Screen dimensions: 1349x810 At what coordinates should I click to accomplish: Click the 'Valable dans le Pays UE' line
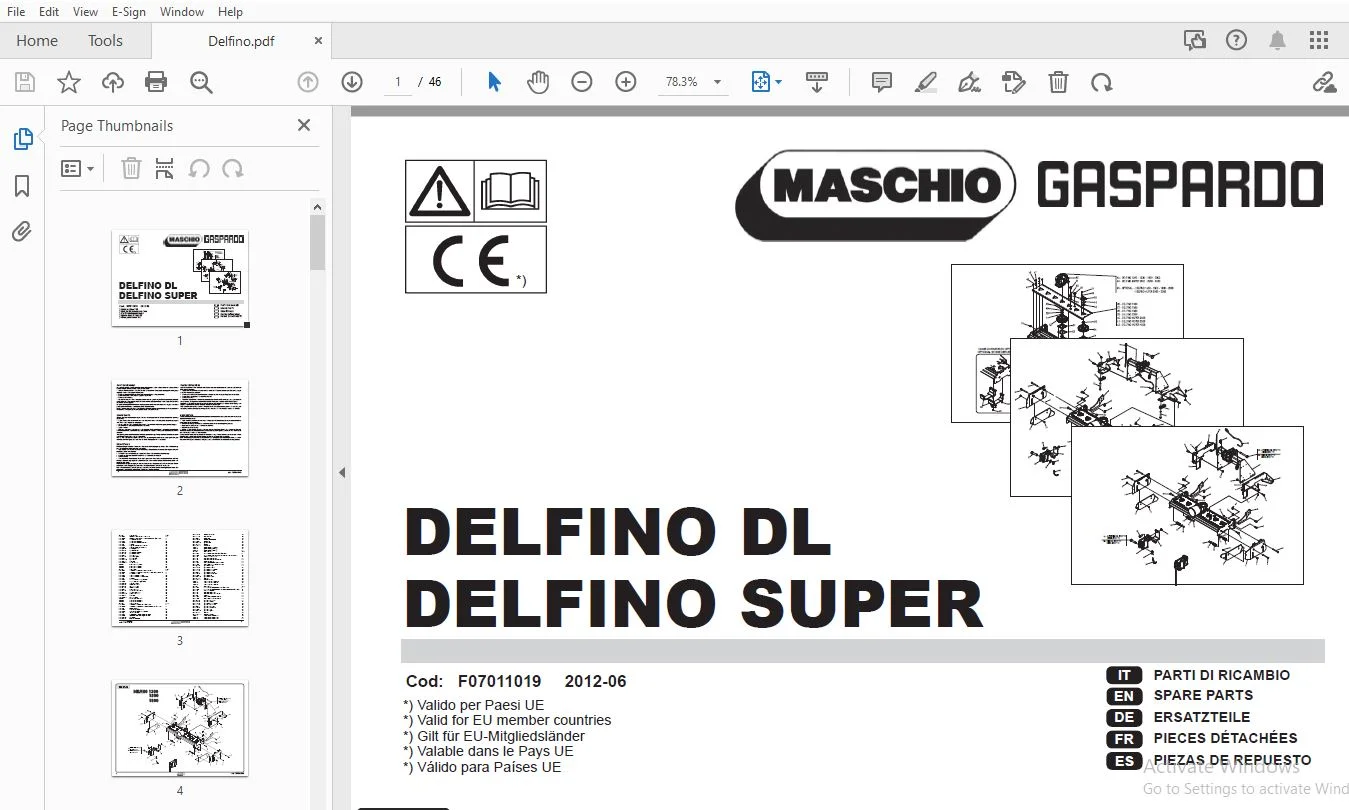tap(488, 751)
